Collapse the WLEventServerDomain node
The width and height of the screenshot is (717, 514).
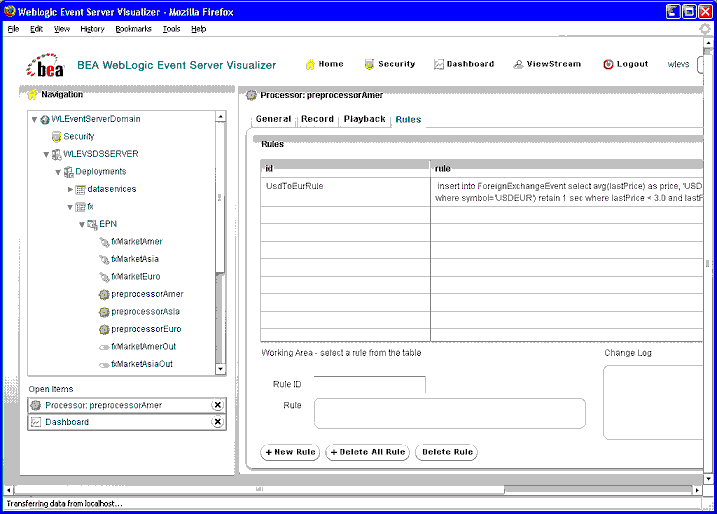[34, 120]
